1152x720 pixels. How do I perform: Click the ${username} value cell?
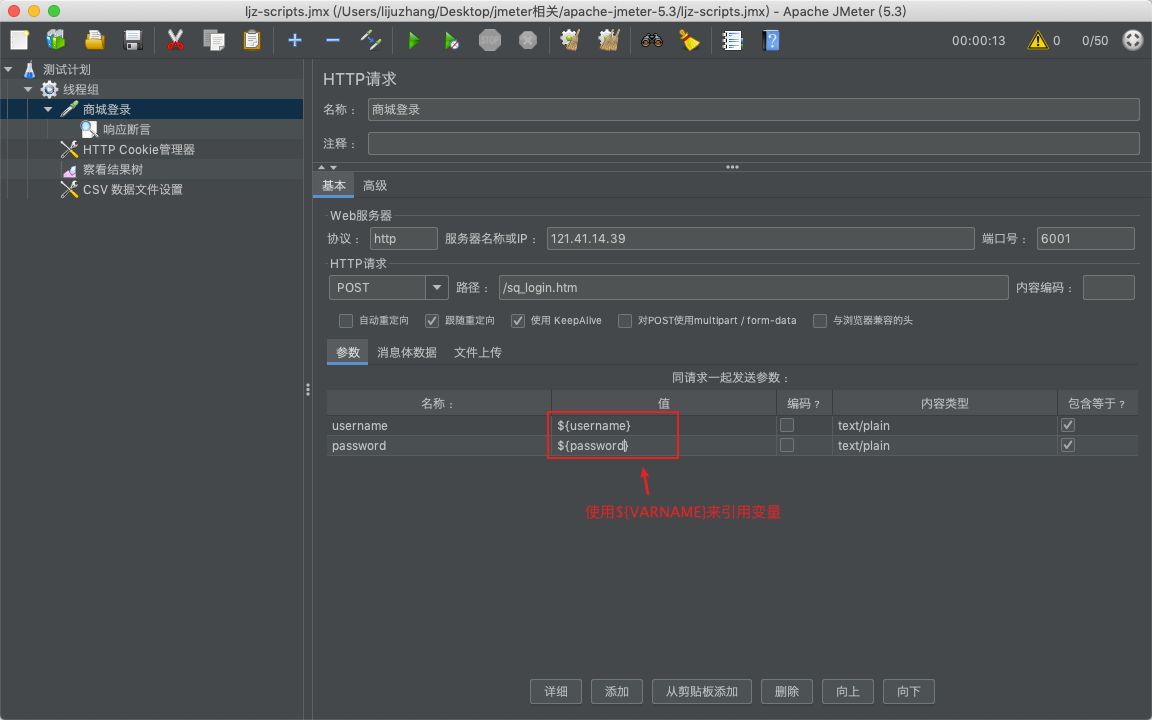click(x=663, y=425)
